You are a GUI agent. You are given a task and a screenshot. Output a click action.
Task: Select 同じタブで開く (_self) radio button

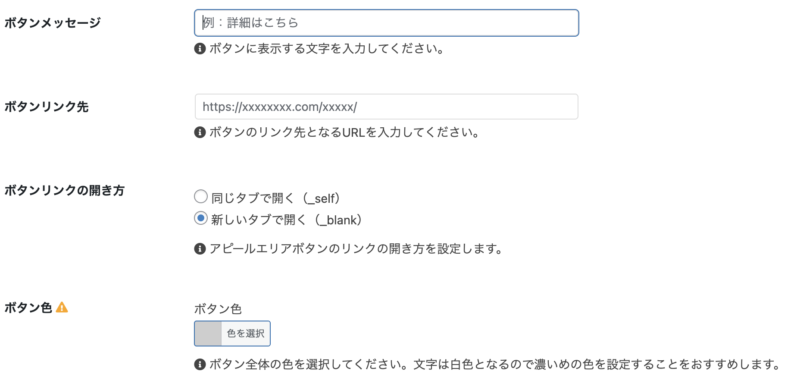(201, 196)
